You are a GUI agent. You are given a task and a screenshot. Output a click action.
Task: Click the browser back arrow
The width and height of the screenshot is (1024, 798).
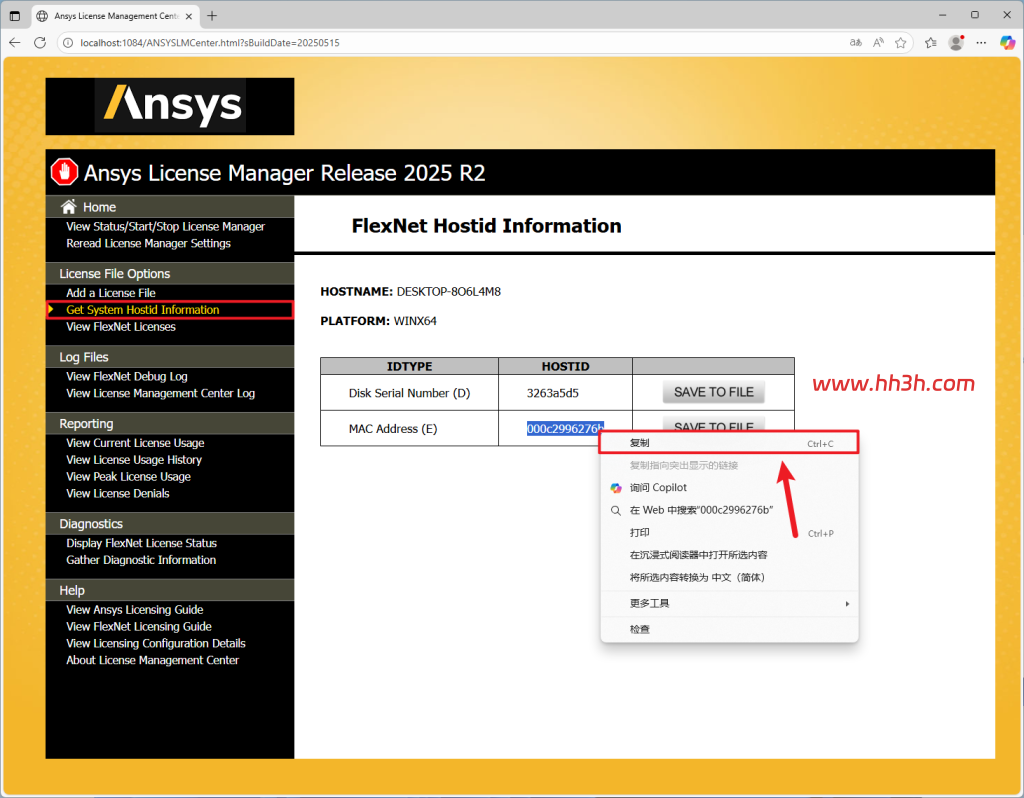(14, 43)
